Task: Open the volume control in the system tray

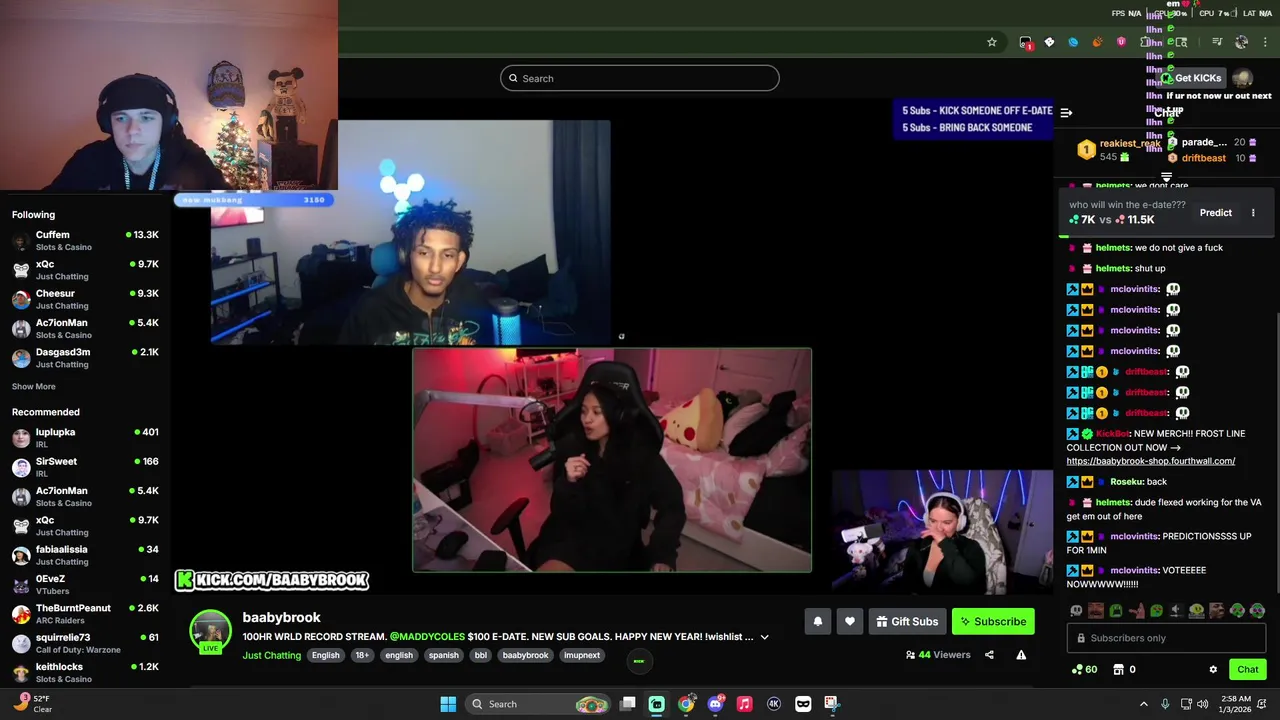Action: pyautogui.click(x=1202, y=704)
